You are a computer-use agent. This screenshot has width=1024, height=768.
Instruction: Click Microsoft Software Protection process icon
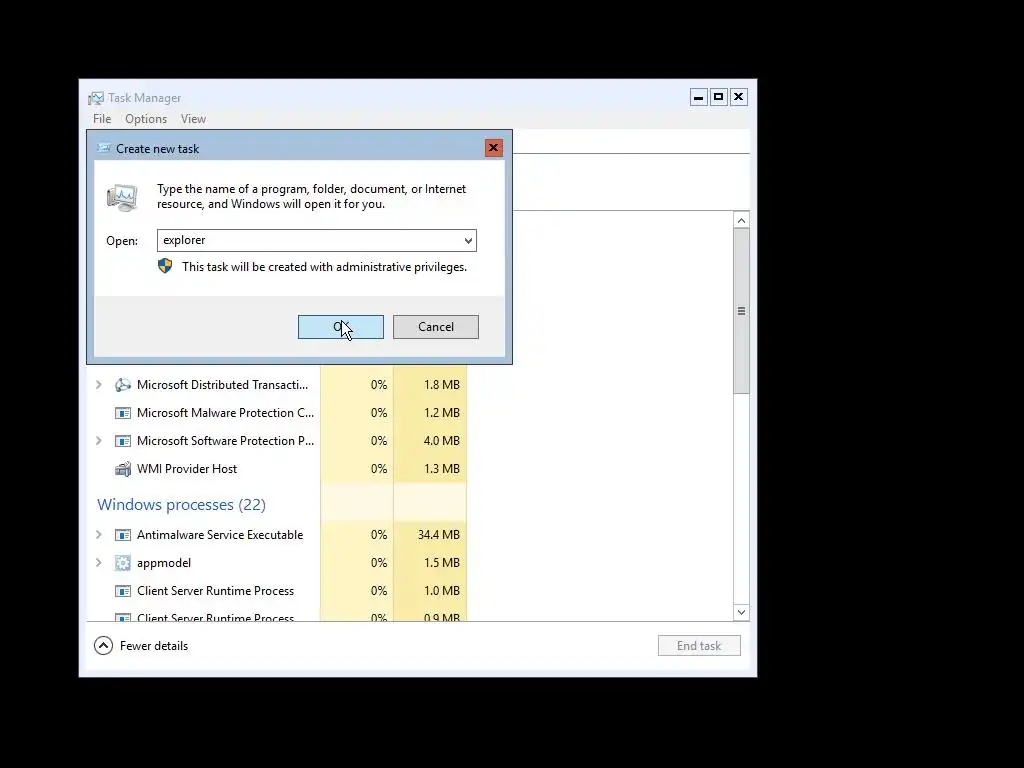123,441
